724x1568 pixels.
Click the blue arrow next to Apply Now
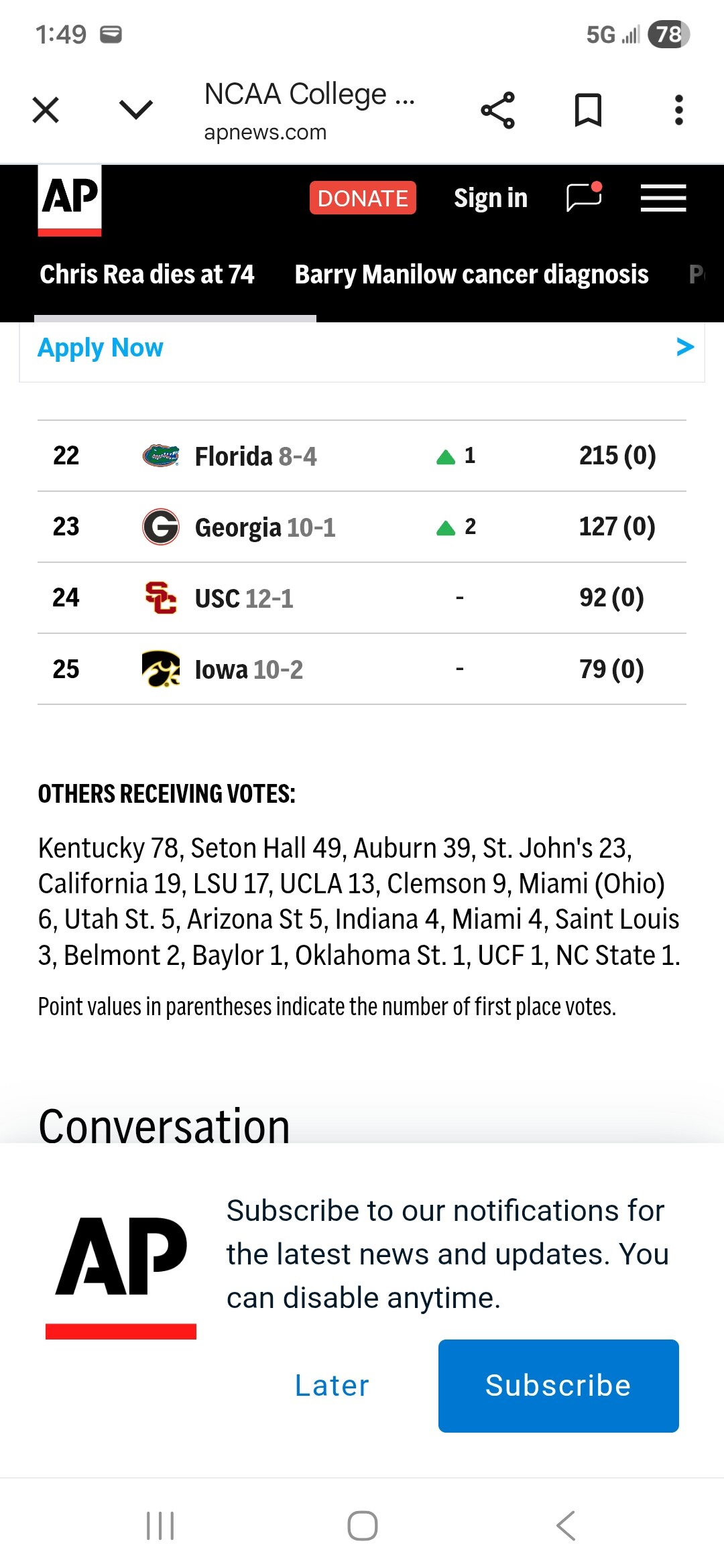(x=684, y=347)
